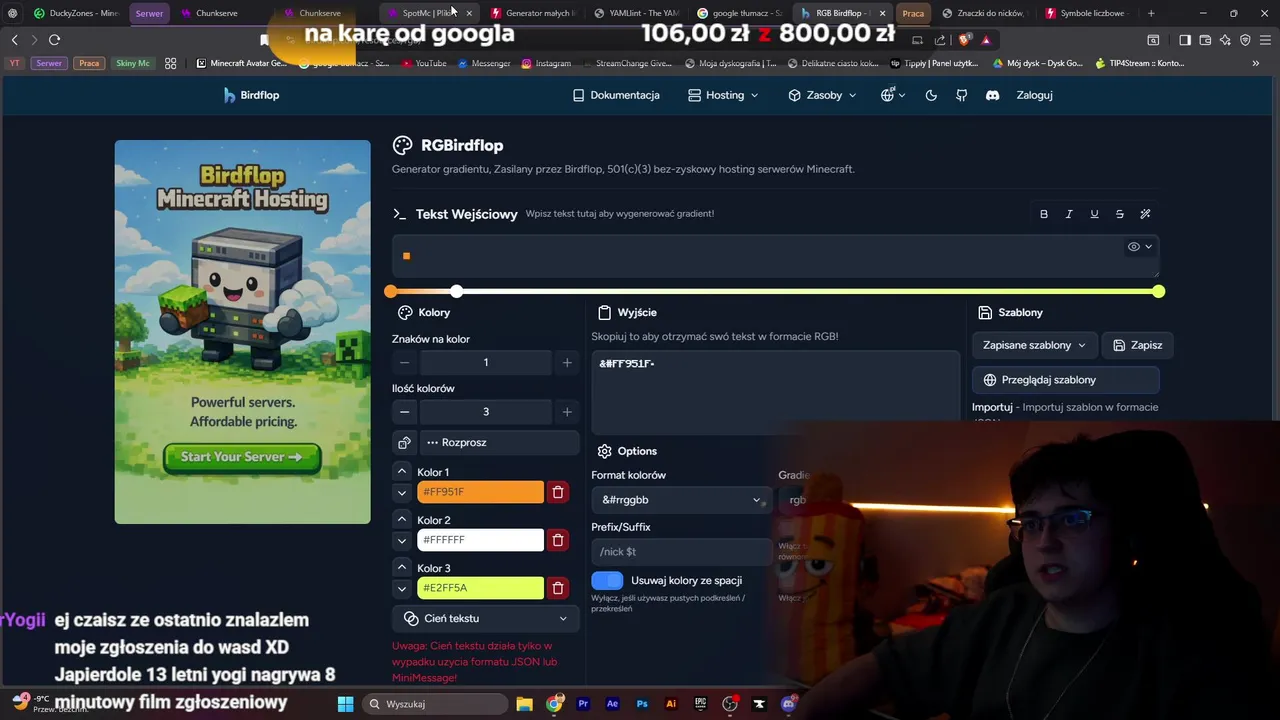
Task: Move Kolor 2 up arrow
Action: [x=402, y=519]
